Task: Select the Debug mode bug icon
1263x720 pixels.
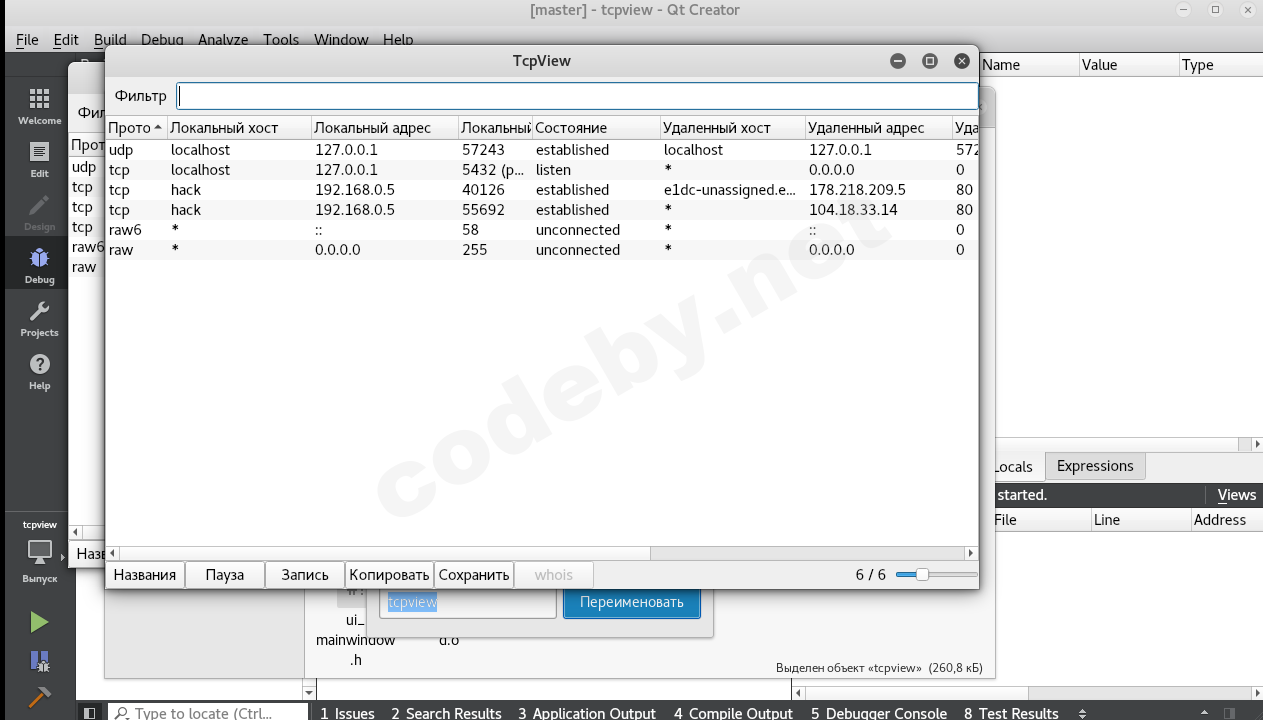Action: pyautogui.click(x=39, y=264)
